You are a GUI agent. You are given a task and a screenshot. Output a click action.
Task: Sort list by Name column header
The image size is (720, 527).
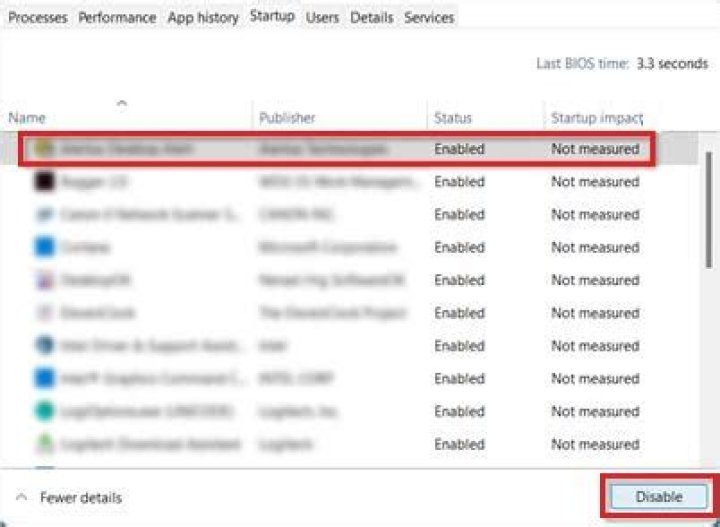coord(27,118)
